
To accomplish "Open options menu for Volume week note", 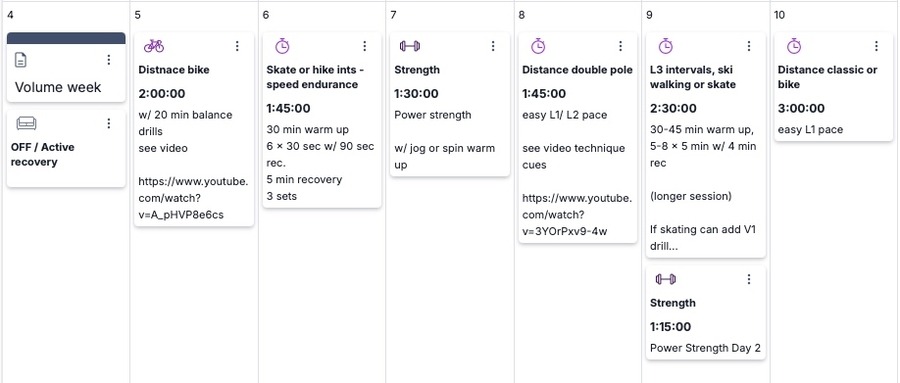I will [x=109, y=60].
